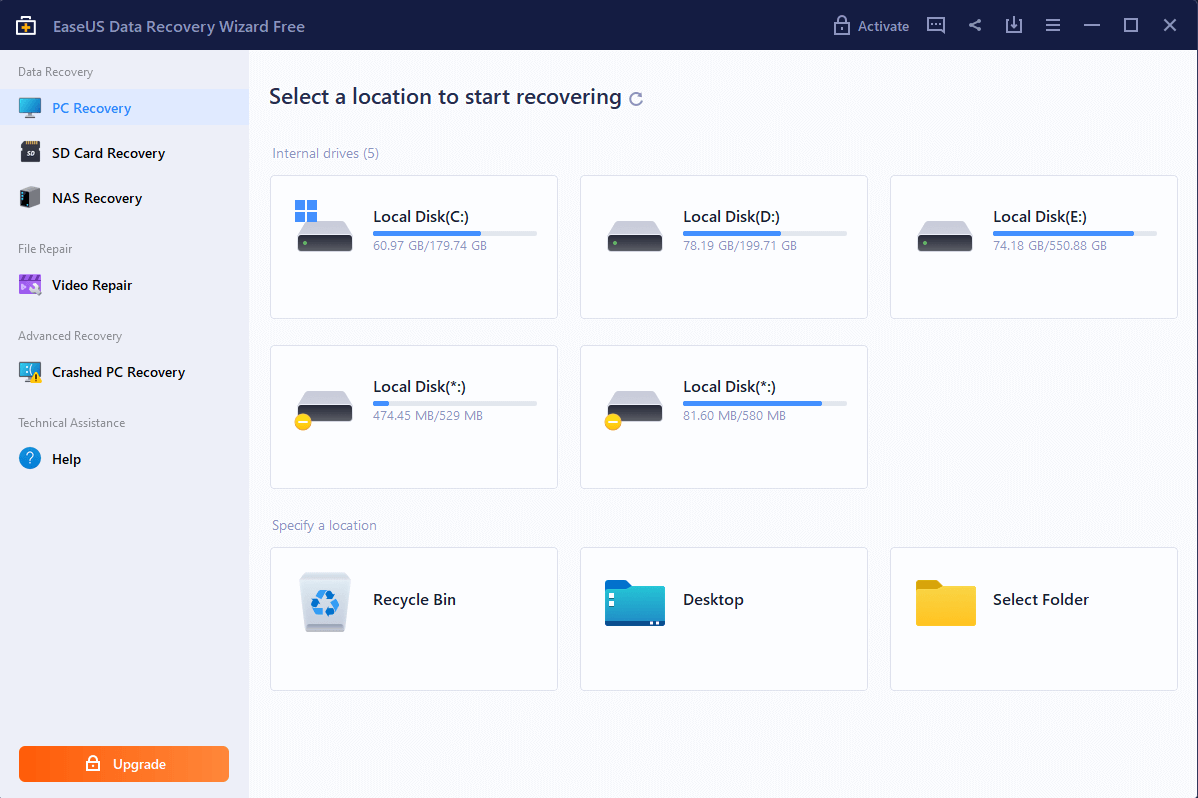1198x798 pixels.
Task: Select the 529 MB Local Disk(*:) partition
Action: tap(413, 416)
